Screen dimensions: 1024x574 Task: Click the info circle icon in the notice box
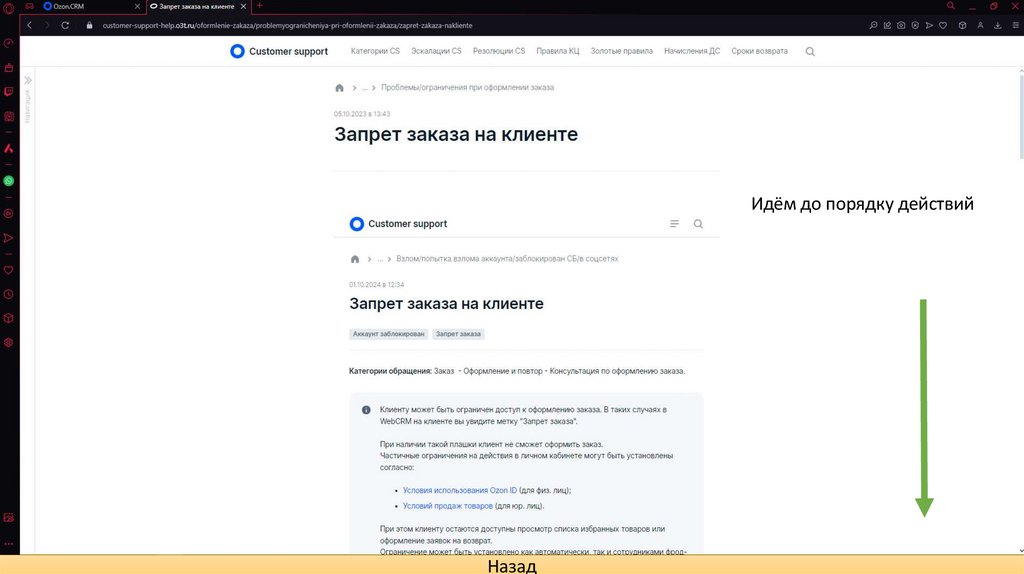click(x=366, y=410)
